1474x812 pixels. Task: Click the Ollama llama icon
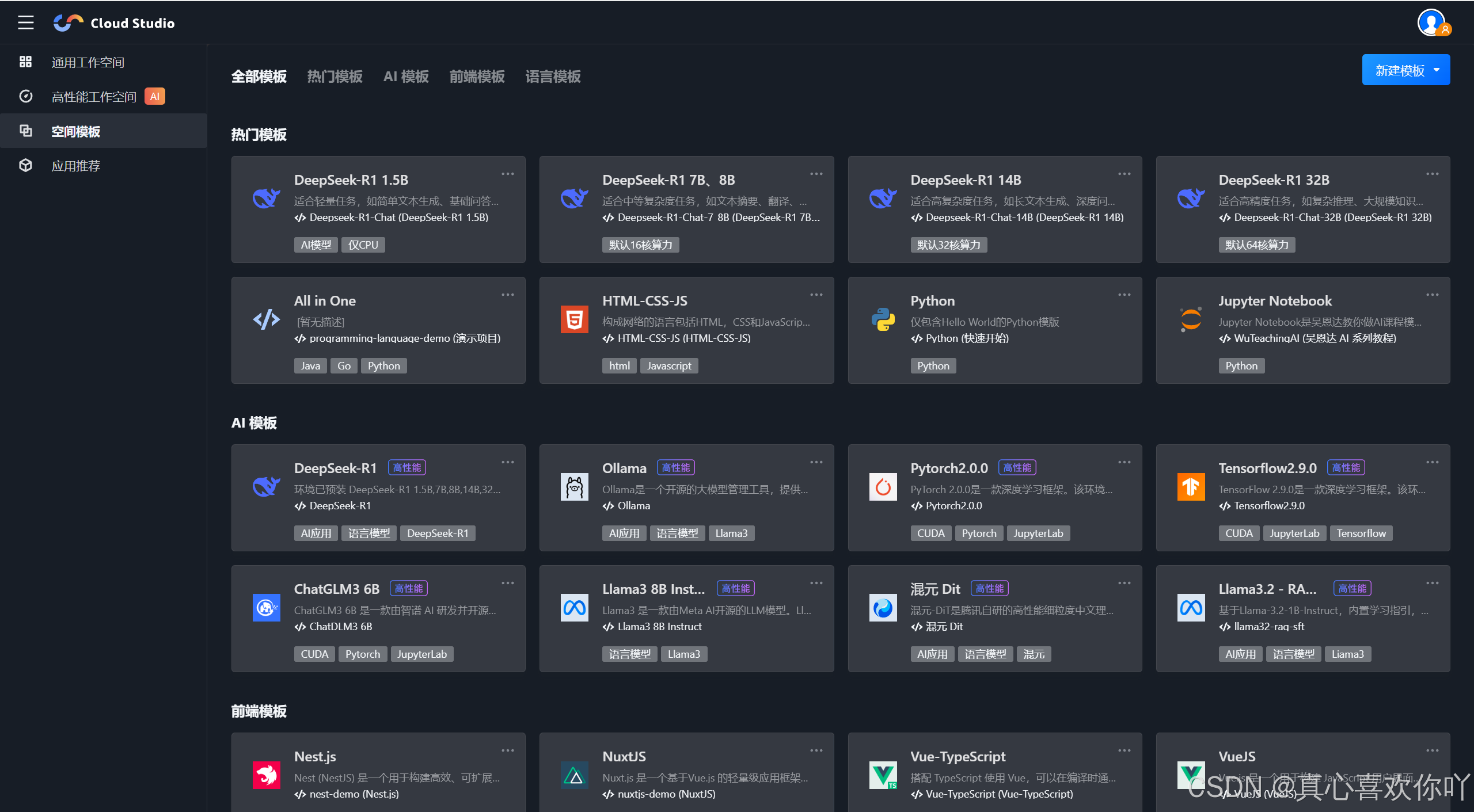pos(574,487)
